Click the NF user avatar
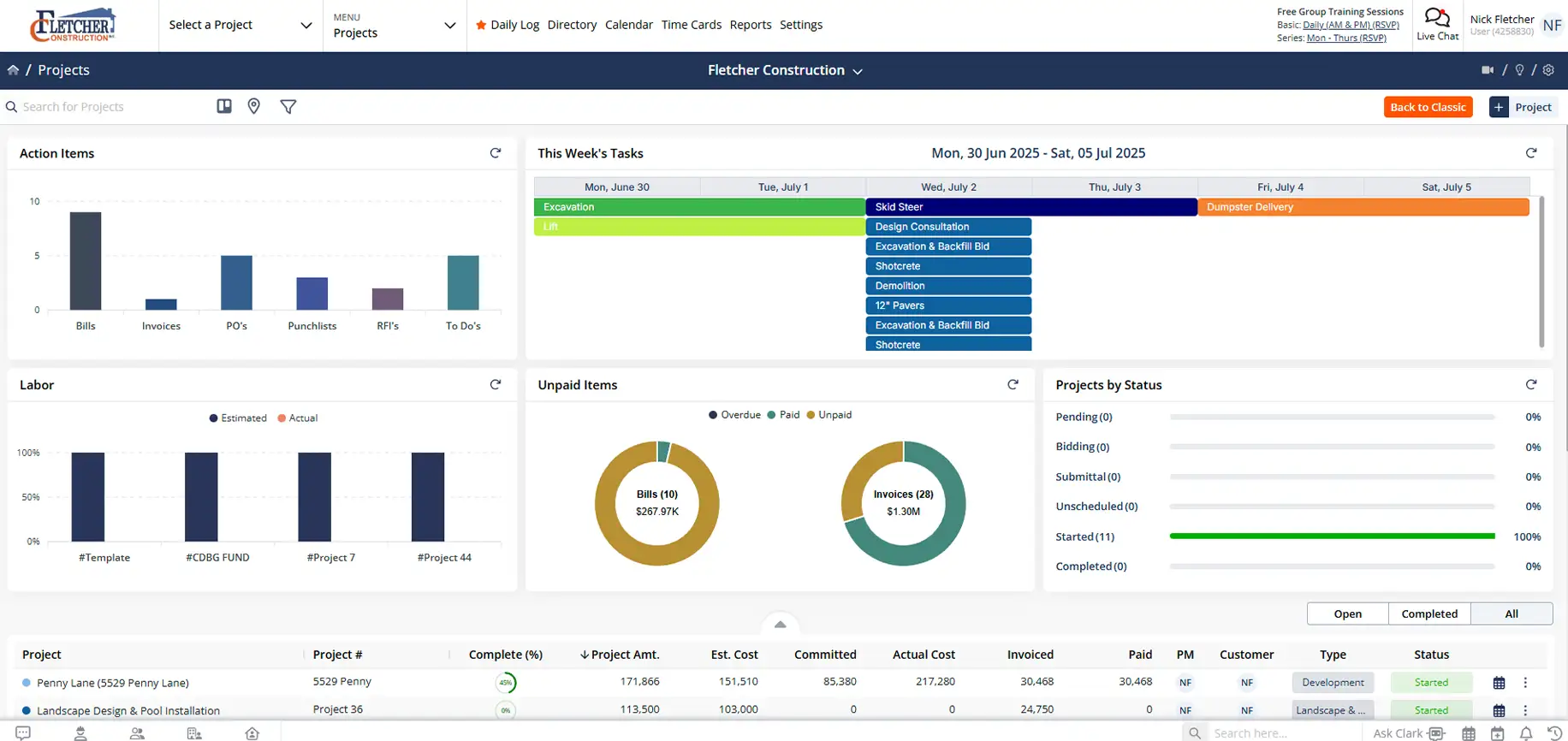 pos(1552,26)
